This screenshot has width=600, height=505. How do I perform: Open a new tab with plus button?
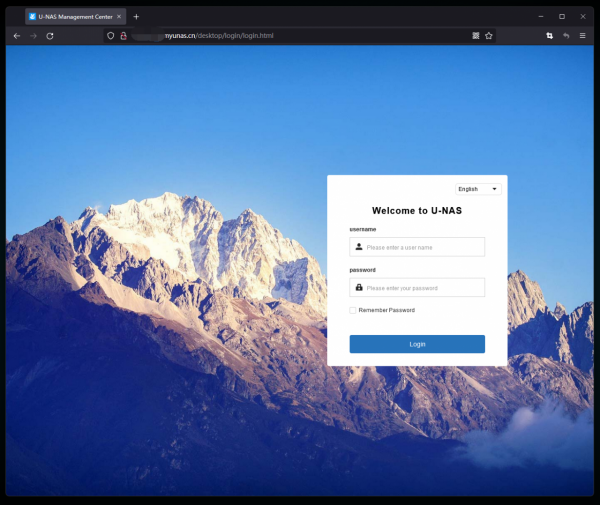coord(136,16)
